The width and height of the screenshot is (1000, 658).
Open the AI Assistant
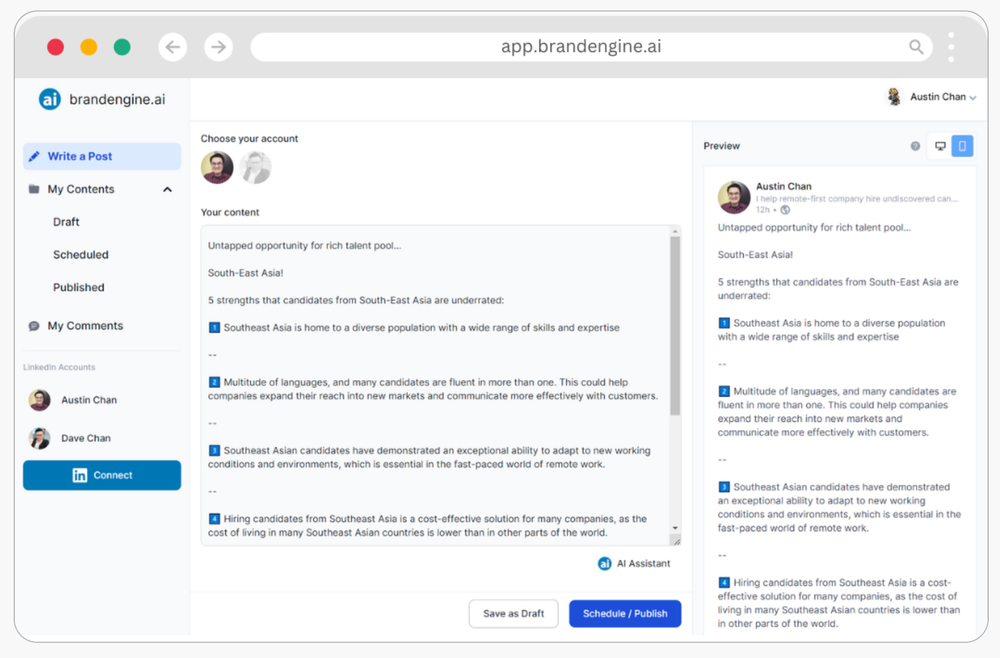(634, 563)
